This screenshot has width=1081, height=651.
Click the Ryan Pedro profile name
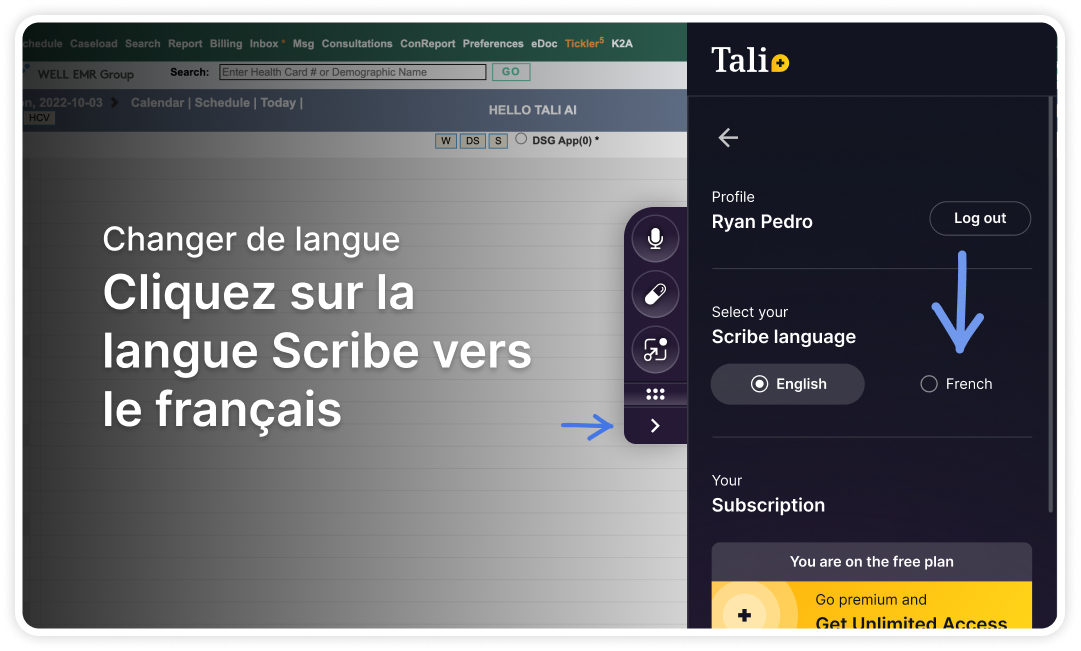(x=762, y=222)
